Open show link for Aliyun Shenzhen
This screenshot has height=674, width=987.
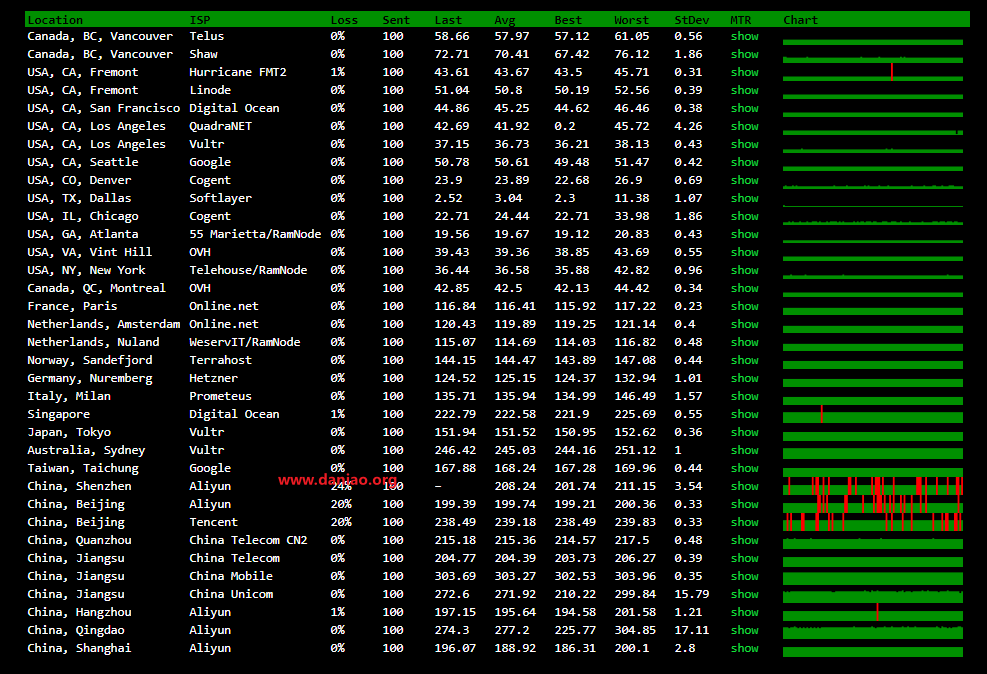[x=744, y=486]
